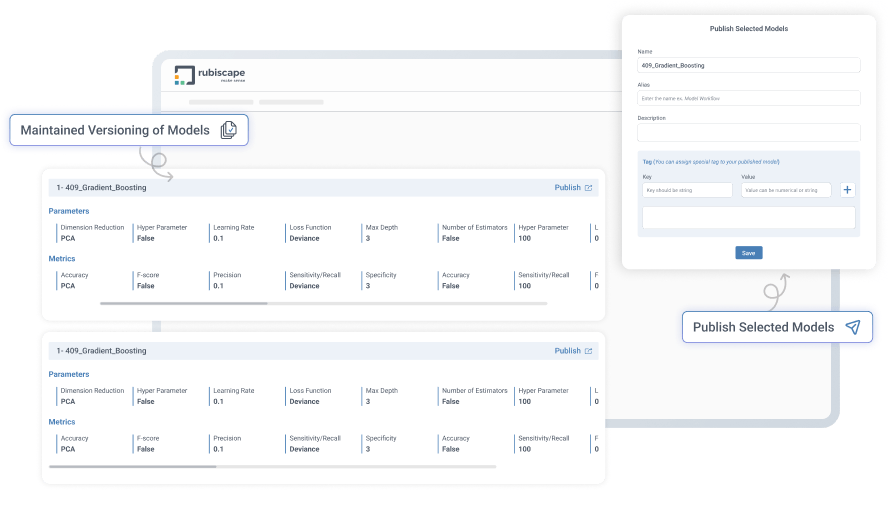Click the Specificity metric in the upper card
The width and height of the screenshot is (889, 515).
pyautogui.click(x=380, y=281)
